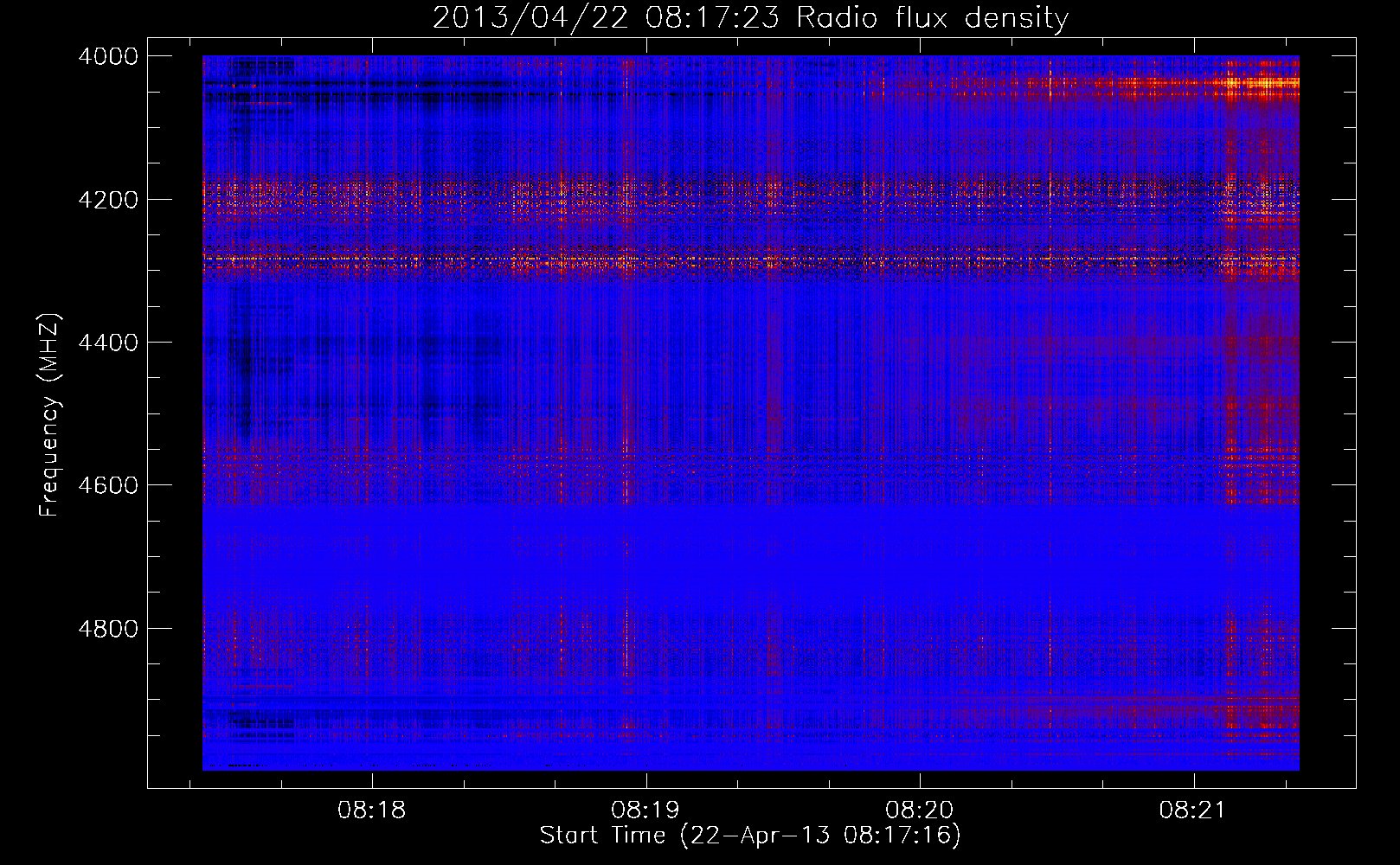Viewport: 1400px width, 865px height.
Task: Click the 4400 frequency tick label
Action: 108,343
